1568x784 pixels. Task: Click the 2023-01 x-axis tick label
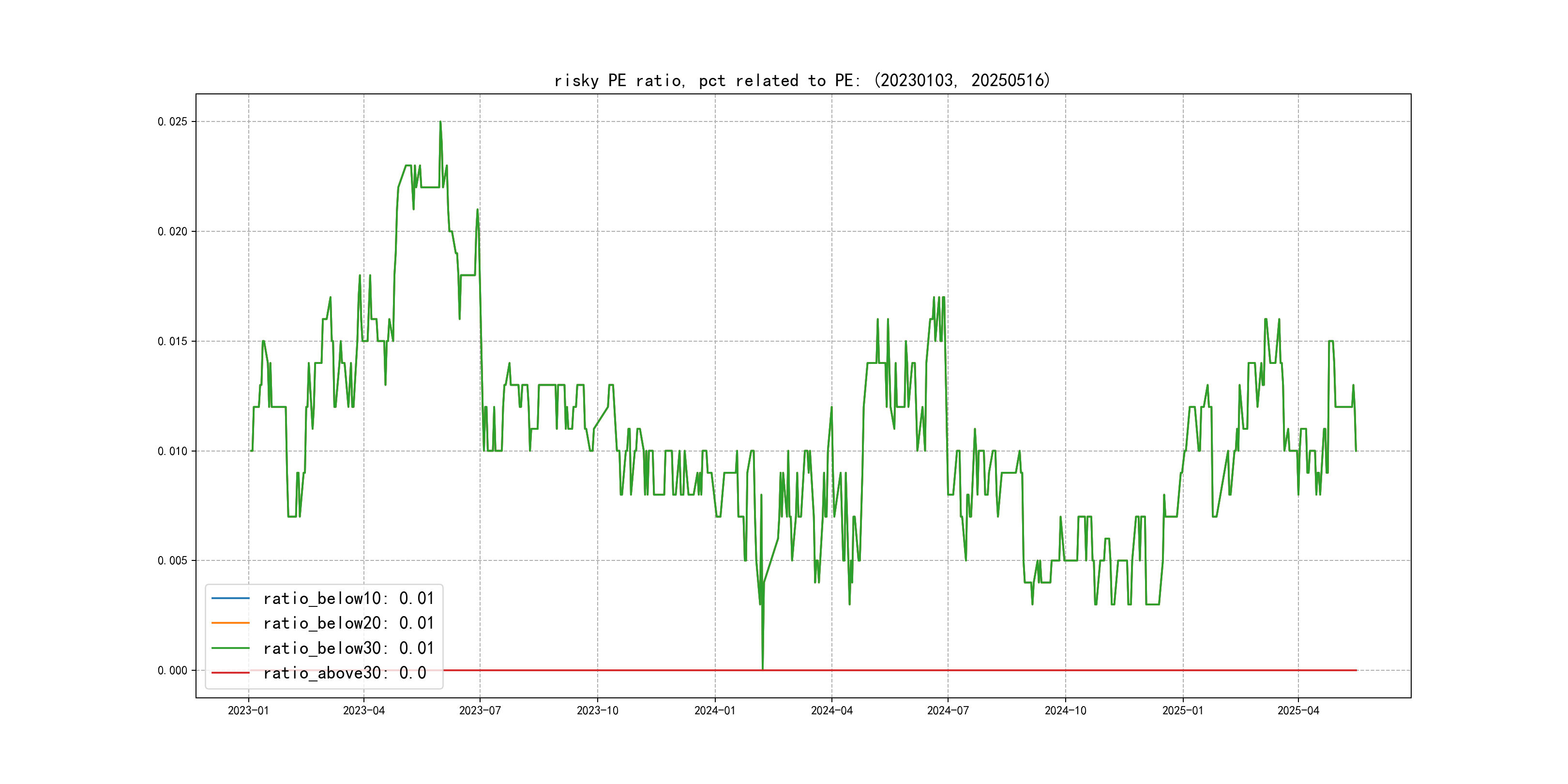click(248, 711)
